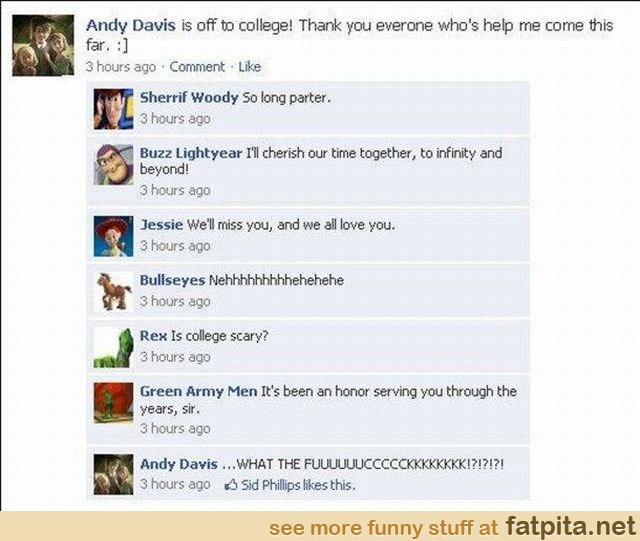Click the Rex commenter name
Viewport: 640px width, 541px height.
coord(153,336)
